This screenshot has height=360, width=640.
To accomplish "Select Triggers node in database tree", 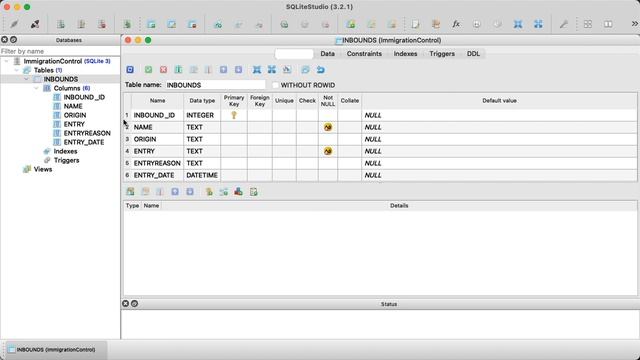I will coord(67,160).
